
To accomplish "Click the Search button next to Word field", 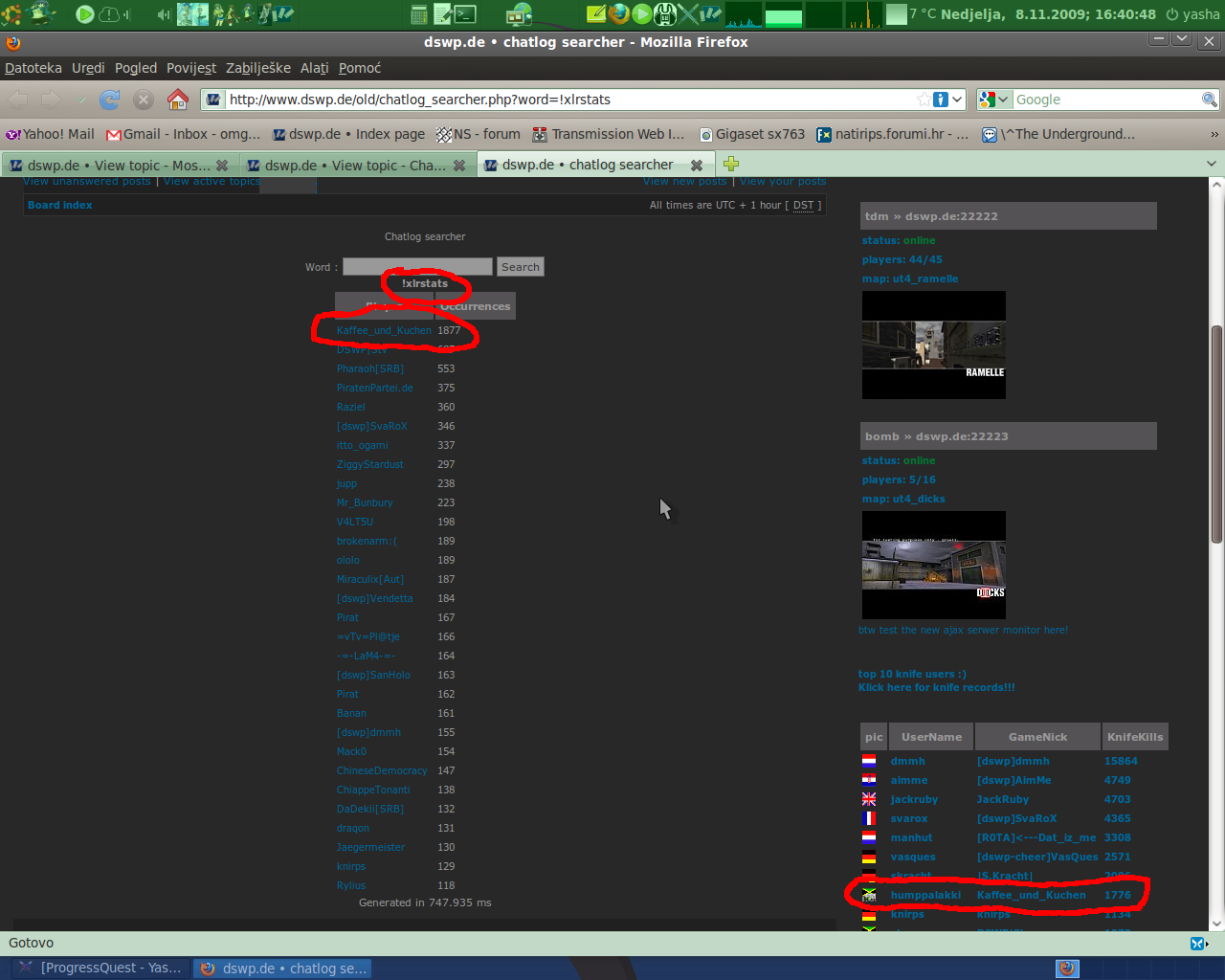I will click(520, 267).
